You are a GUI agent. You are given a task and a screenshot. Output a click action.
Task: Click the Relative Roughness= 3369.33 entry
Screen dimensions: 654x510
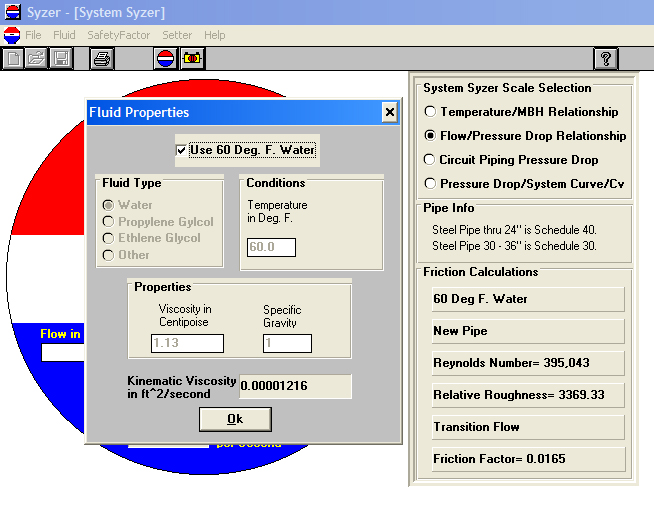[x=528, y=395]
